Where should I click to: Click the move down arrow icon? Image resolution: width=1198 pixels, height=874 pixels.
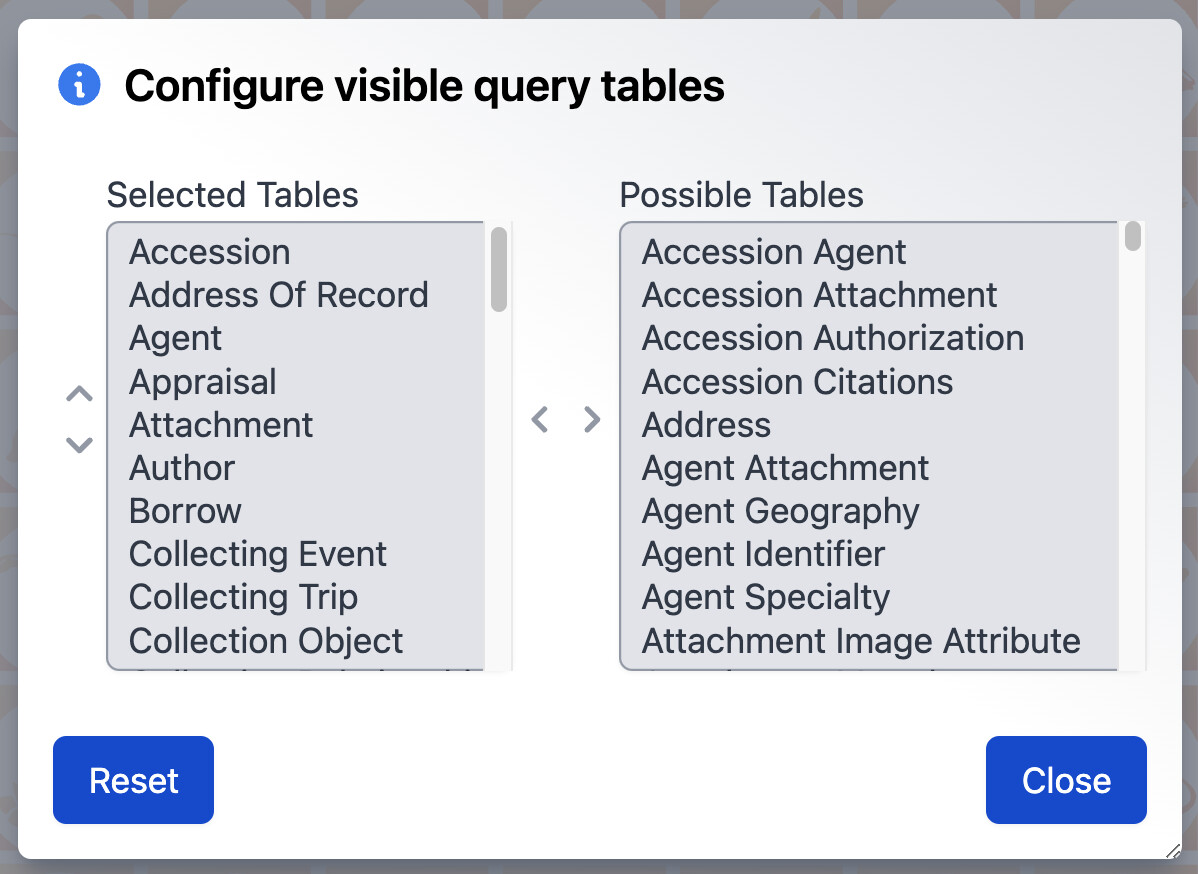click(80, 444)
